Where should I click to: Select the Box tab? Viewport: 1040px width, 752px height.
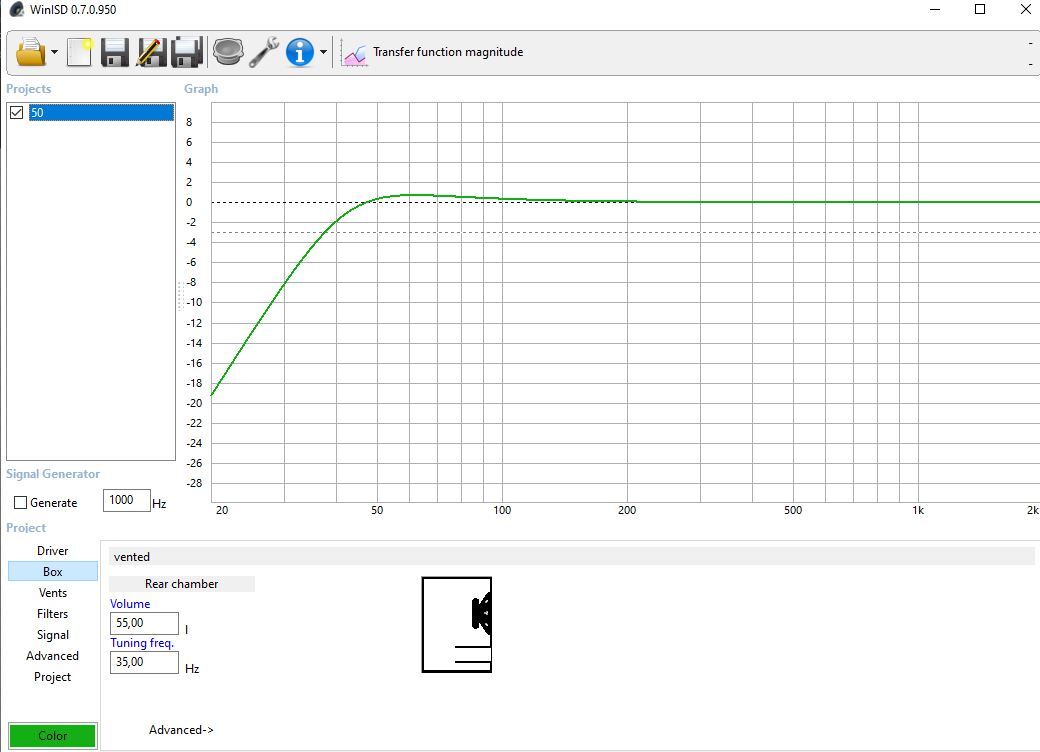pyautogui.click(x=52, y=572)
